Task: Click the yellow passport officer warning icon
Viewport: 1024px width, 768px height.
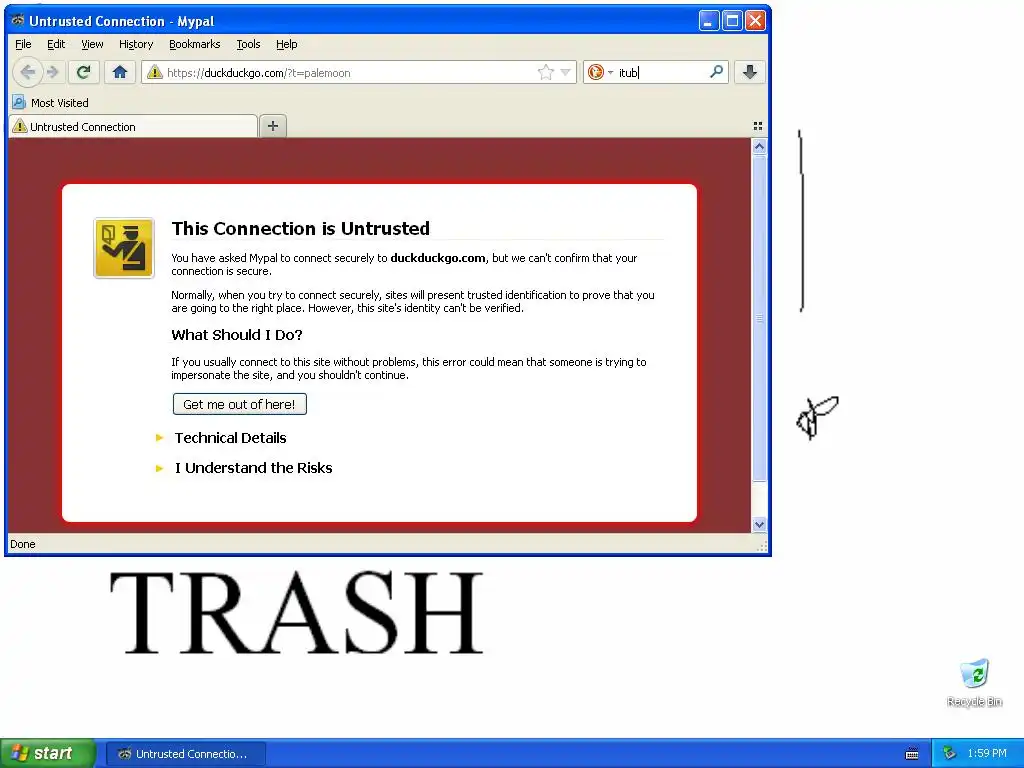Action: [124, 248]
